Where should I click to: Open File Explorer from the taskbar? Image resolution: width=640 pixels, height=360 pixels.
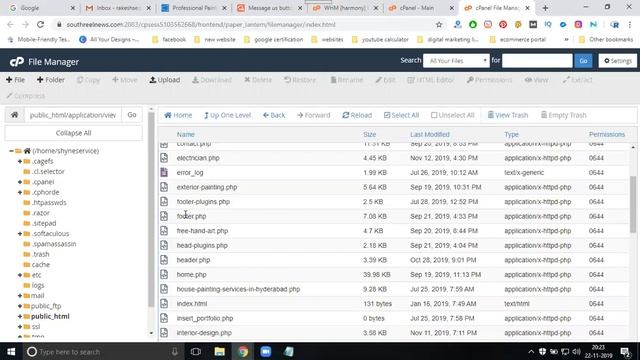tap(220, 351)
